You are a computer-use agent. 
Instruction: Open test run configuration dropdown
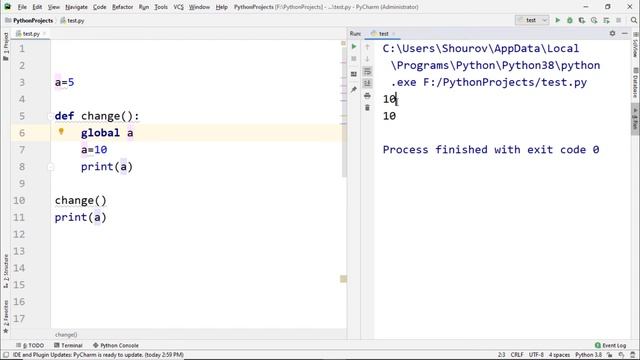532,20
